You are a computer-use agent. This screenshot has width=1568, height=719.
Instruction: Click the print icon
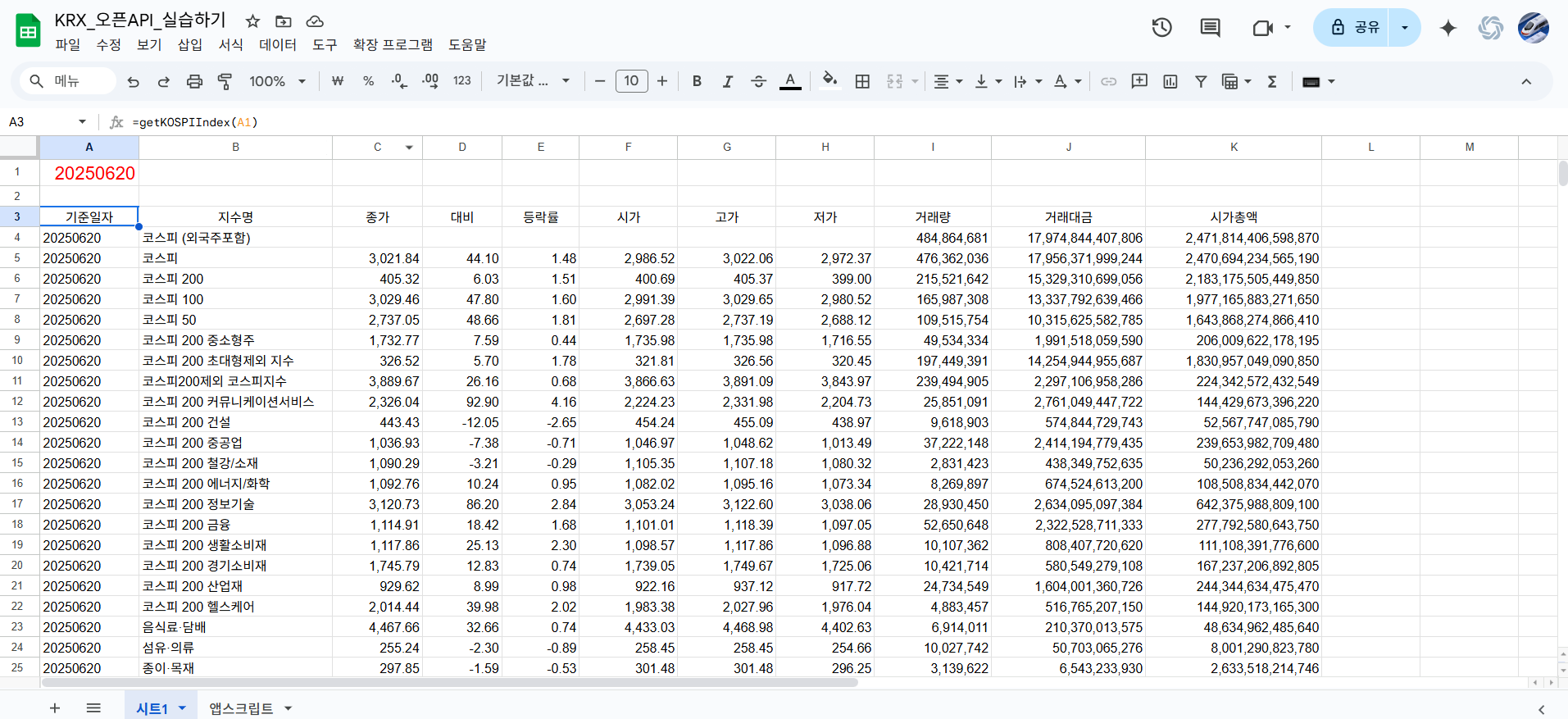194,81
